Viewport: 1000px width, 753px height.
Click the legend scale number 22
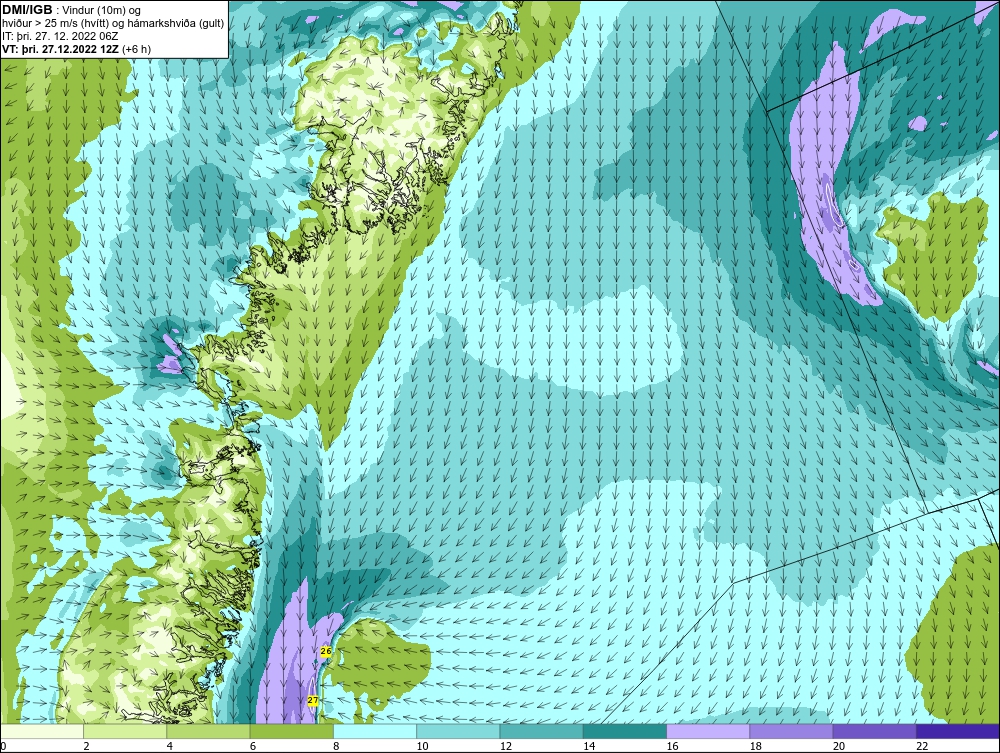922,747
